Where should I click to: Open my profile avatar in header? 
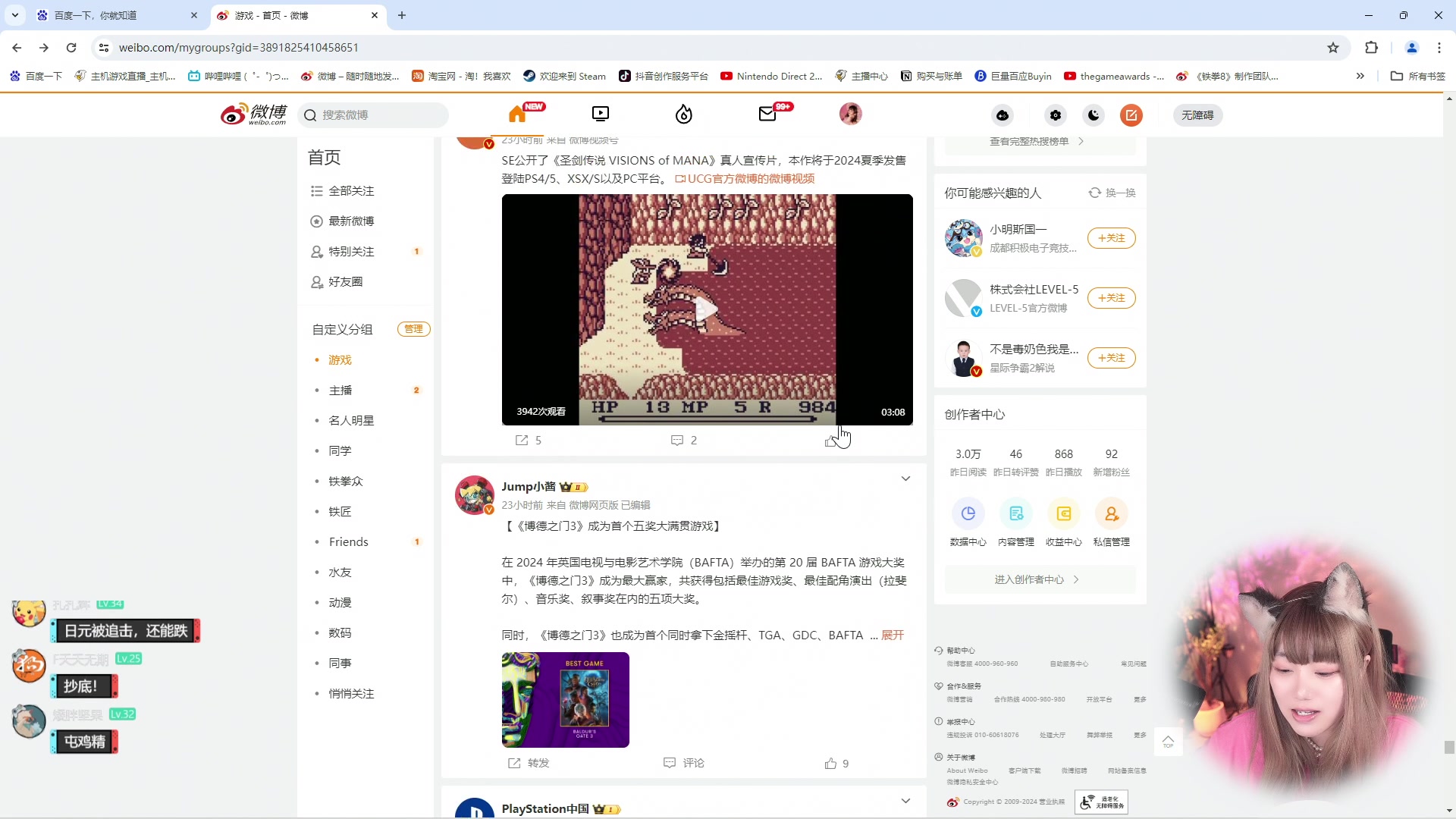(851, 115)
